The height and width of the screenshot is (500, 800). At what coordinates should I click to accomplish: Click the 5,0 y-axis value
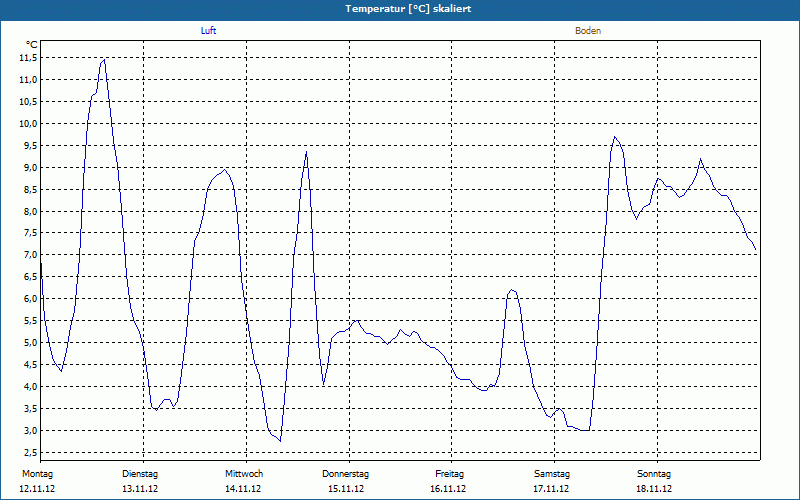[x=30, y=342]
